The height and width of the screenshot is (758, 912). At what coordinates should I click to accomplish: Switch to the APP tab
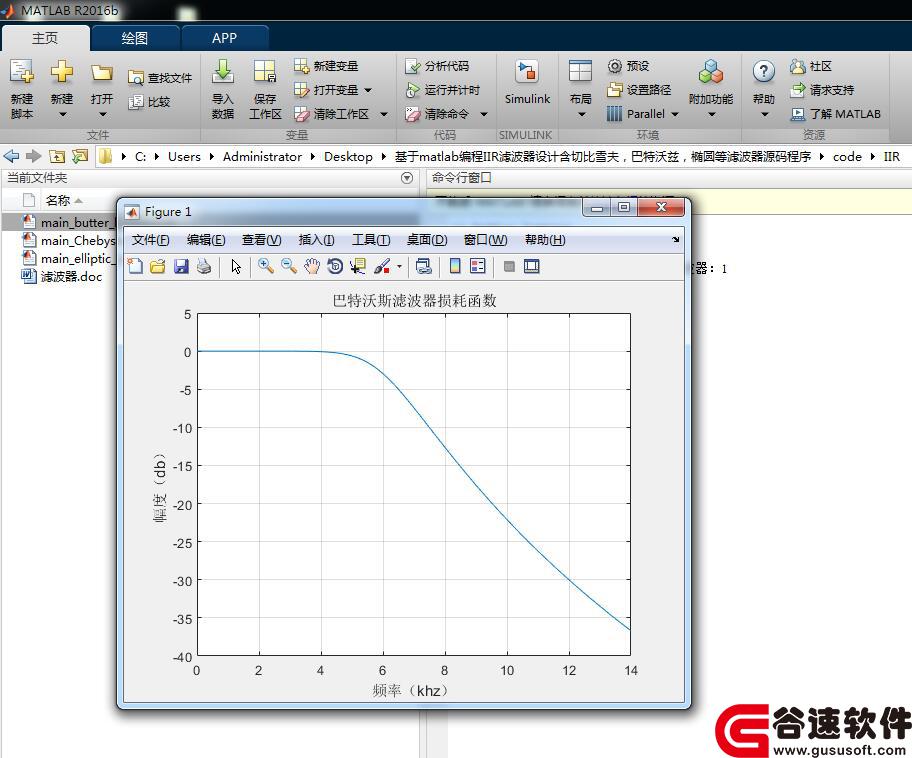224,38
